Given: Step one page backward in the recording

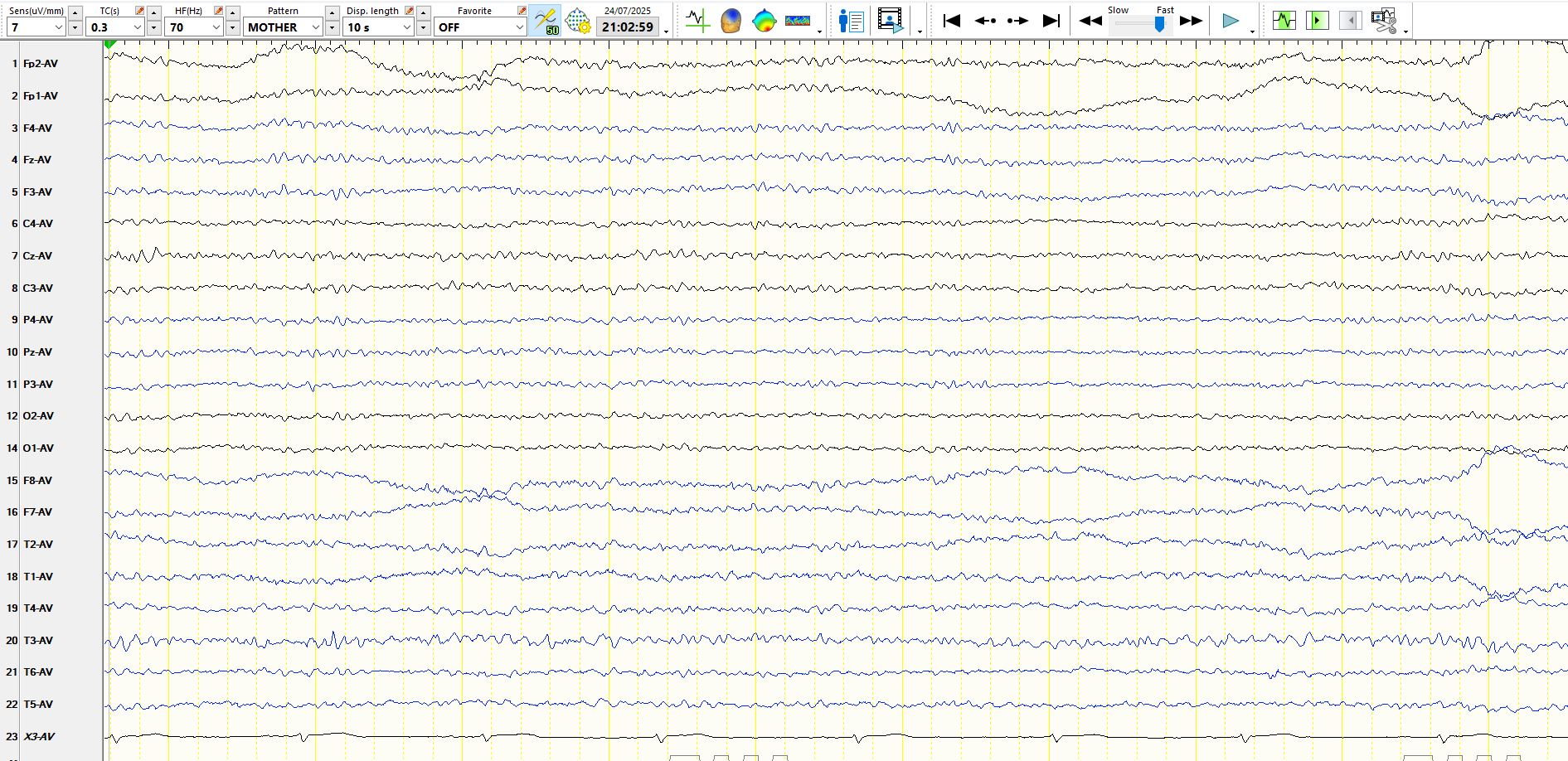Looking at the screenshot, I should click(985, 21).
